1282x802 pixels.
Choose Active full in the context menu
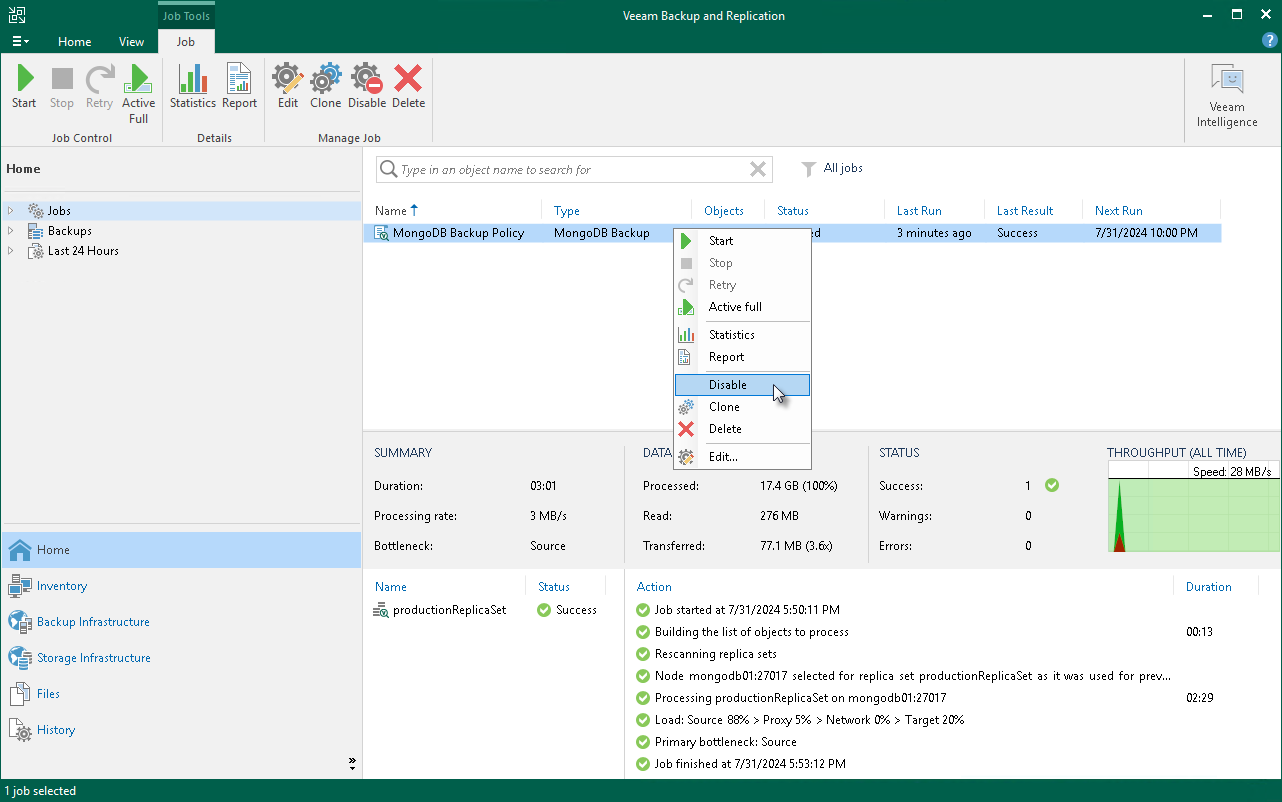tap(742, 307)
